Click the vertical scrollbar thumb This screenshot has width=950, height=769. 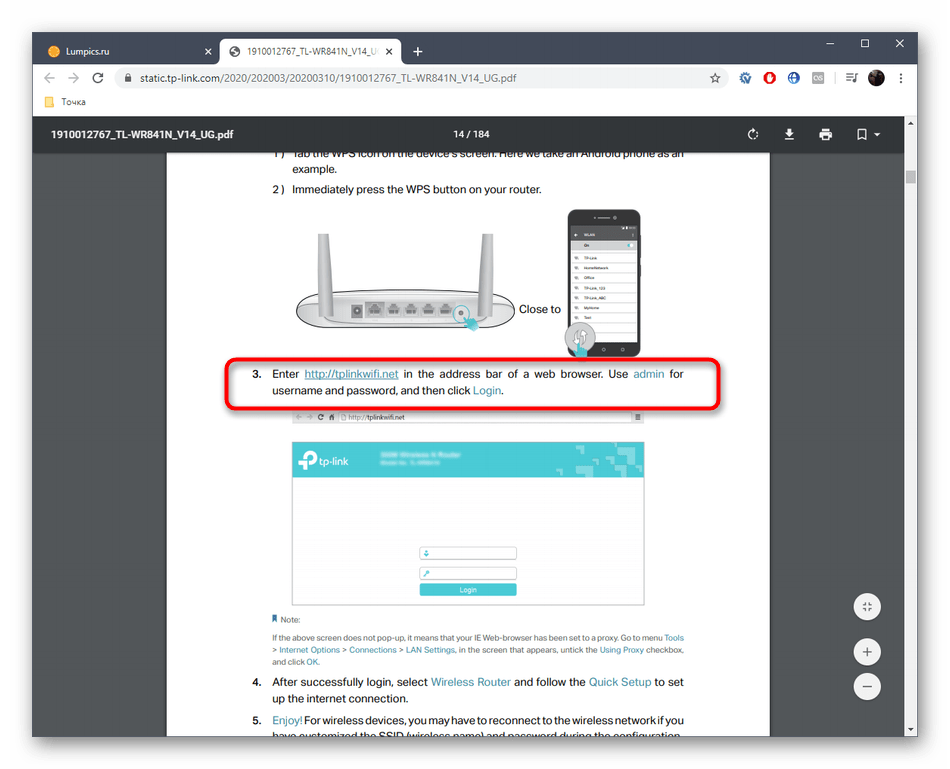pyautogui.click(x=910, y=177)
